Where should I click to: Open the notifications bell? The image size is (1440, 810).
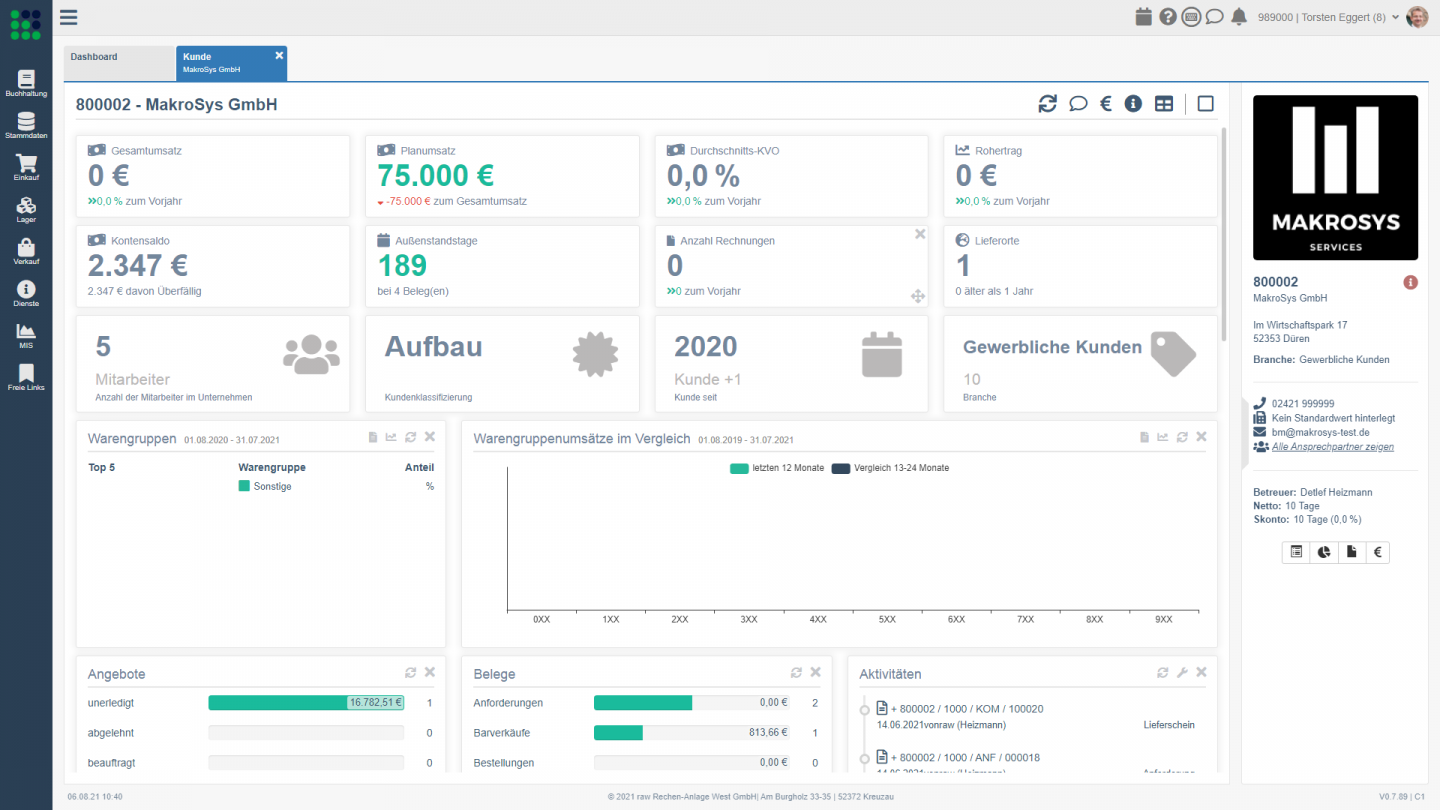pos(1239,17)
